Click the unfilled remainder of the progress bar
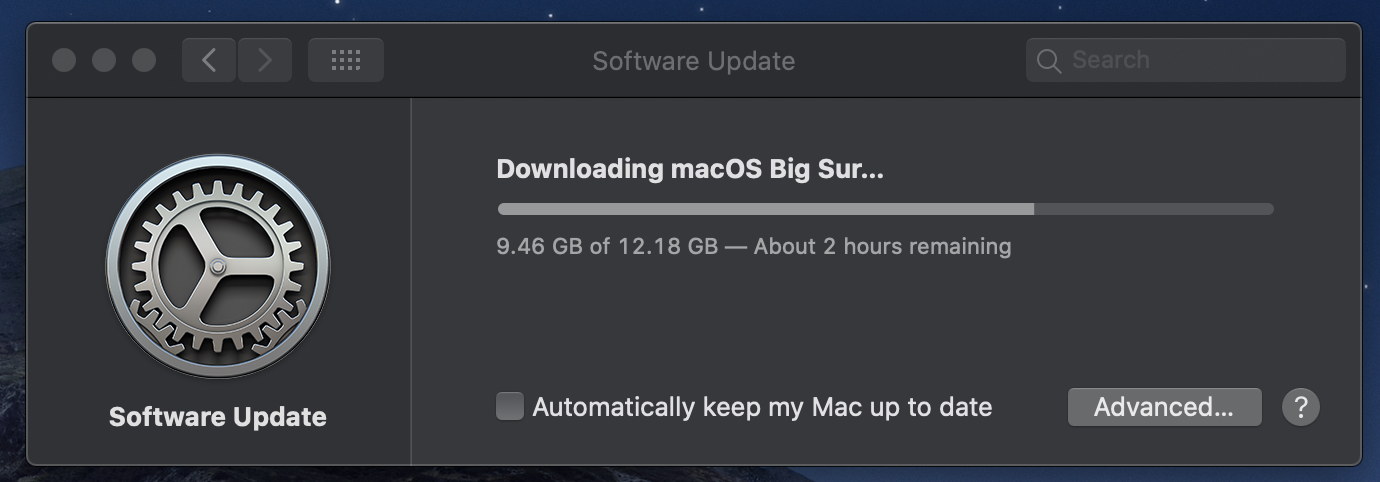The height and width of the screenshot is (482, 1380). pos(1153,209)
